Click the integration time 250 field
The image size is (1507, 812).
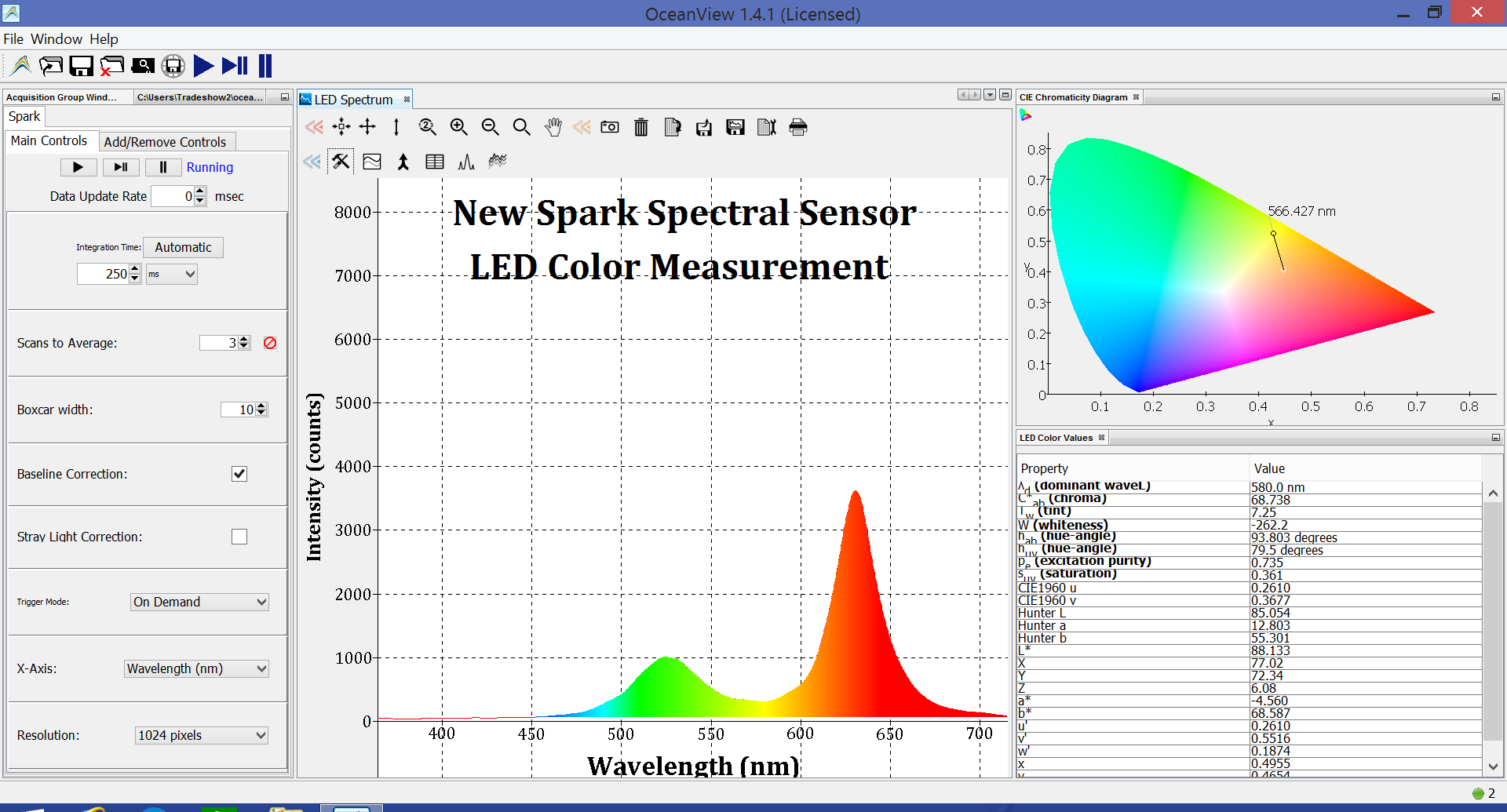[x=103, y=274]
